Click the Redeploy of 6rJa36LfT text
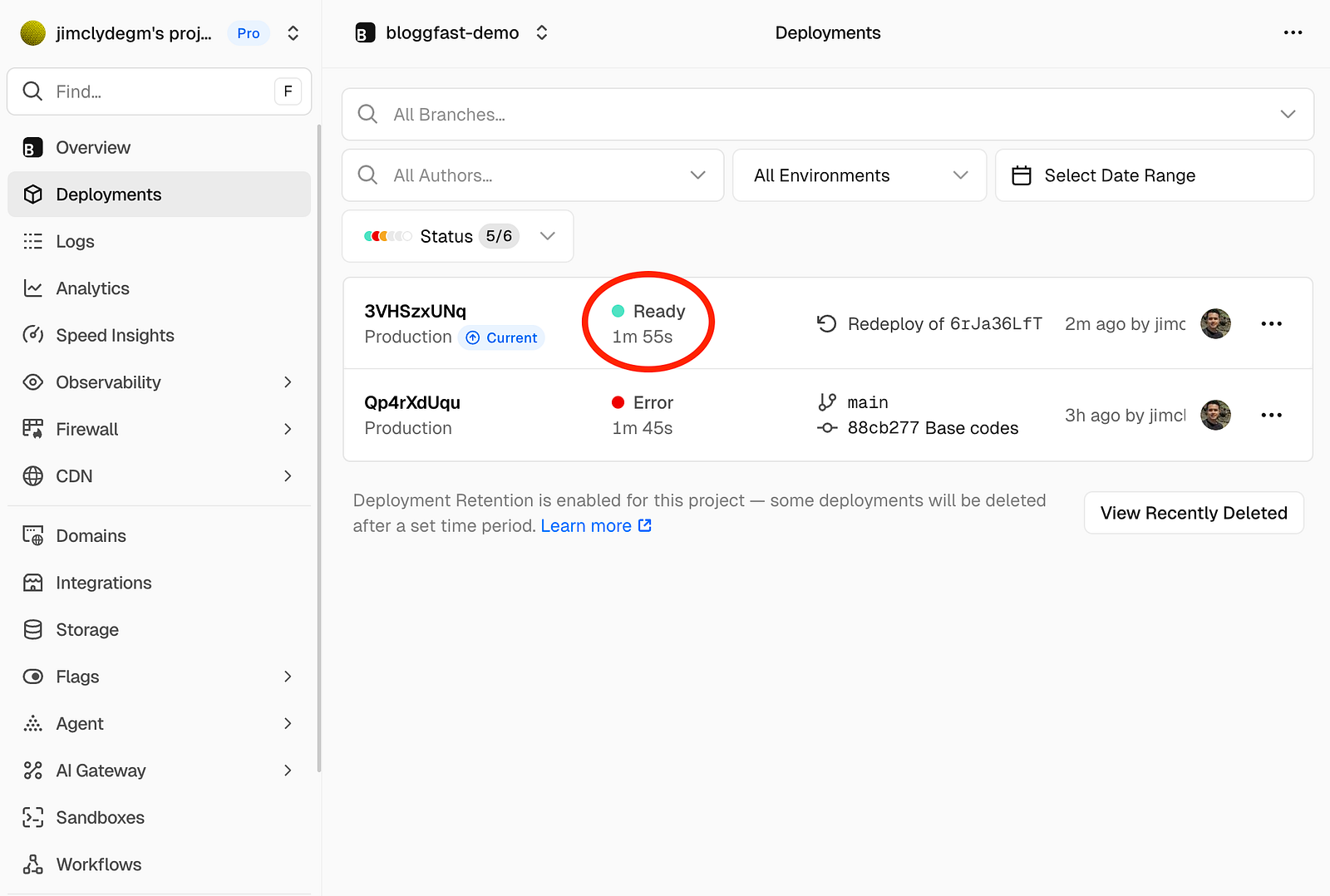Viewport: 1330px width, 896px height. (x=944, y=323)
